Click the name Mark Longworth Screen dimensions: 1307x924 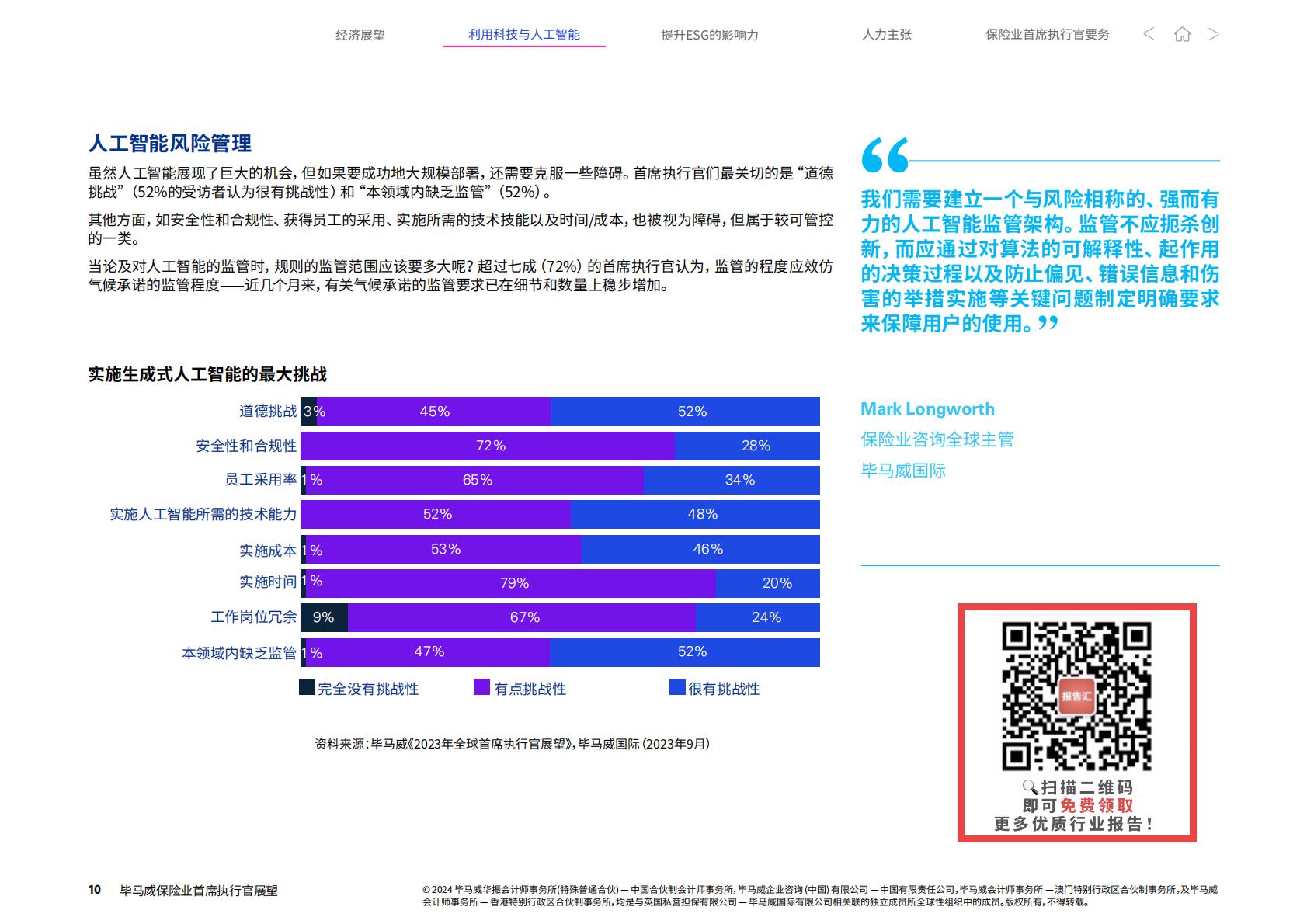(927, 409)
